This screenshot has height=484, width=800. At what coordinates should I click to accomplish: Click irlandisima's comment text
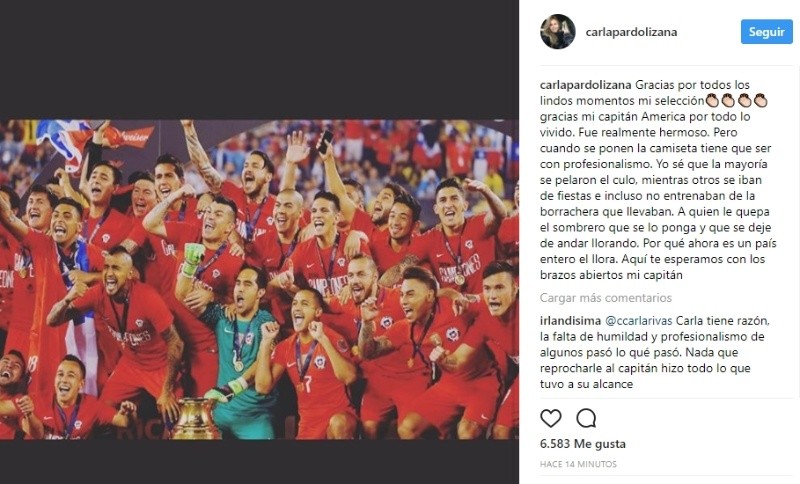click(x=654, y=352)
